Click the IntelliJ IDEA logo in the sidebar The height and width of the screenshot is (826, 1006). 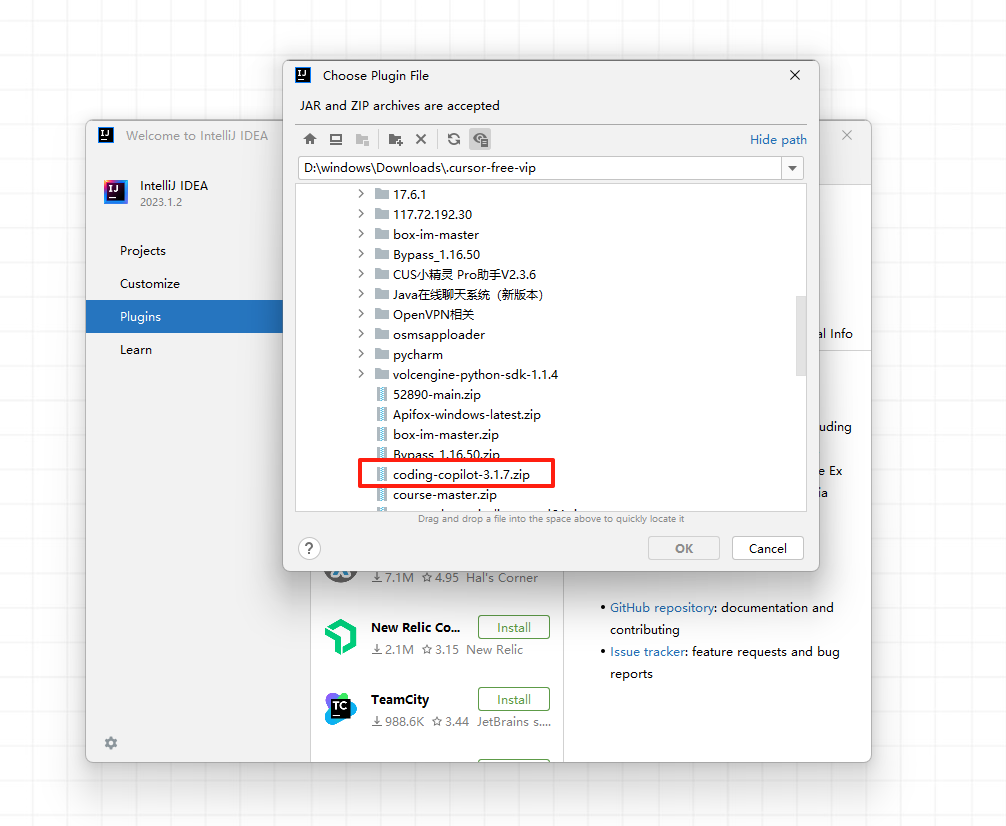[116, 192]
